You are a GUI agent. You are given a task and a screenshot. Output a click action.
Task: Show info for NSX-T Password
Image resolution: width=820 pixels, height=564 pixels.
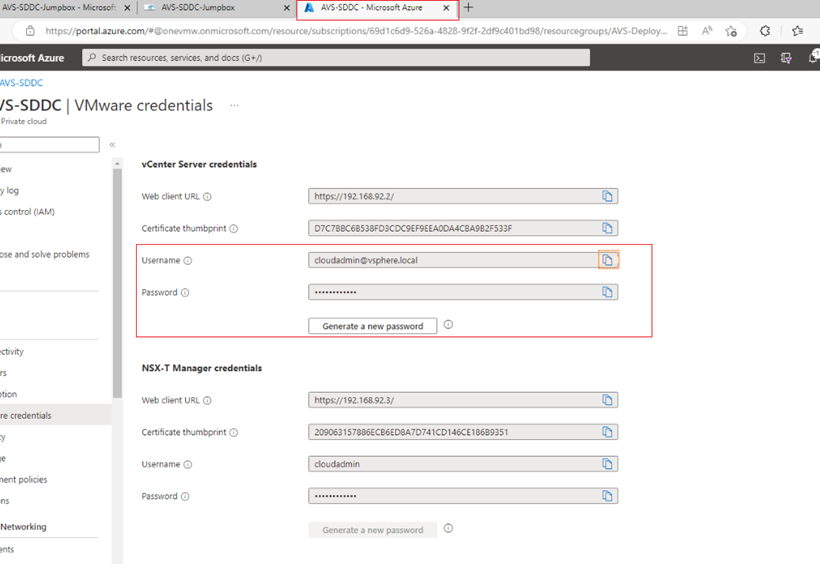[x=185, y=497]
